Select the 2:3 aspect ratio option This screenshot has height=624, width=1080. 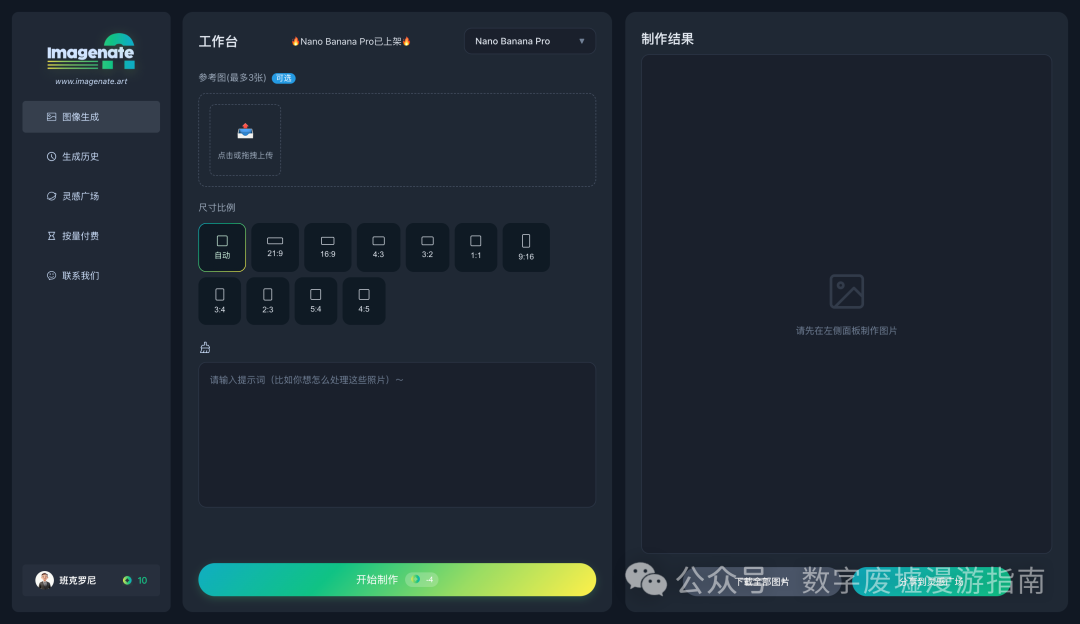pyautogui.click(x=268, y=301)
